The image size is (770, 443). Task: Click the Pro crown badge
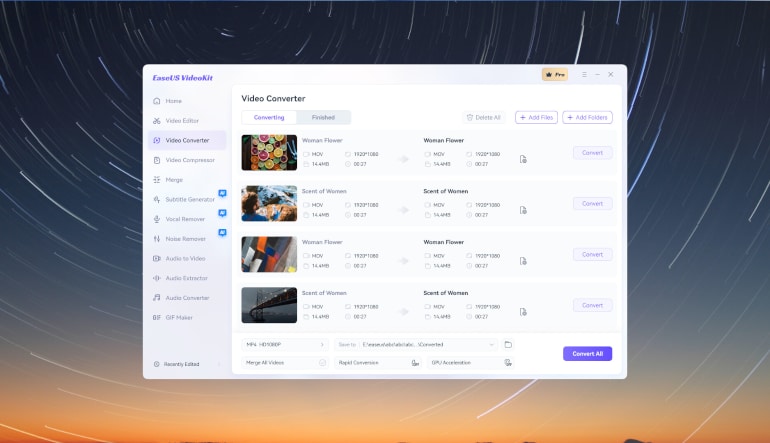554,75
